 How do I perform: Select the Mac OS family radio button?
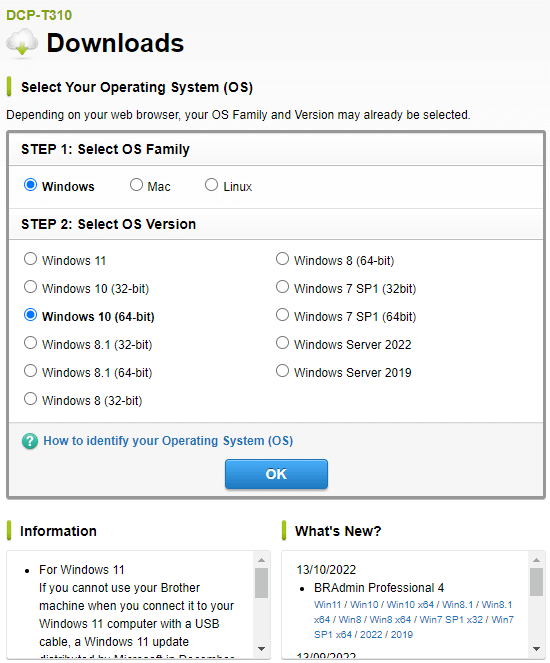[136, 185]
